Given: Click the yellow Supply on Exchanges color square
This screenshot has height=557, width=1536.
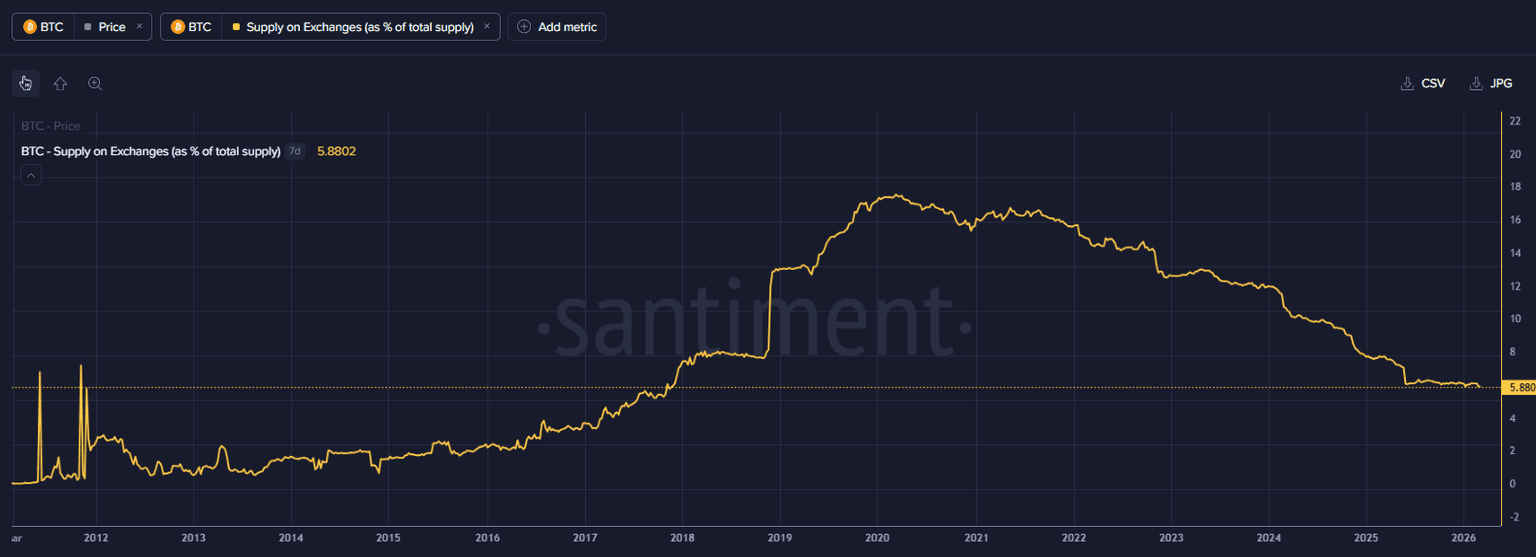Looking at the screenshot, I should 236,27.
